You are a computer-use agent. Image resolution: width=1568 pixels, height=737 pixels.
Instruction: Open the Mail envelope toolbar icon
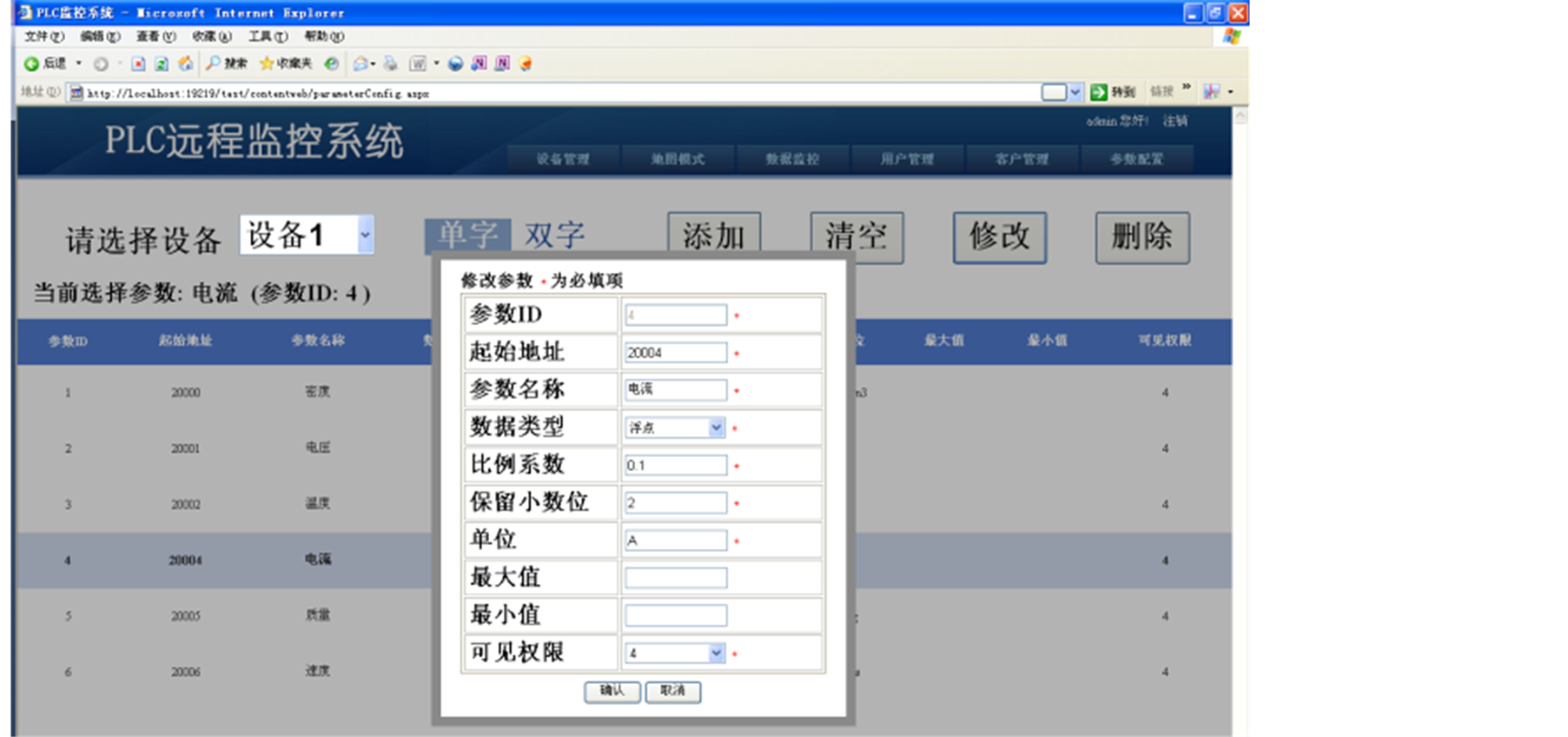point(361,63)
